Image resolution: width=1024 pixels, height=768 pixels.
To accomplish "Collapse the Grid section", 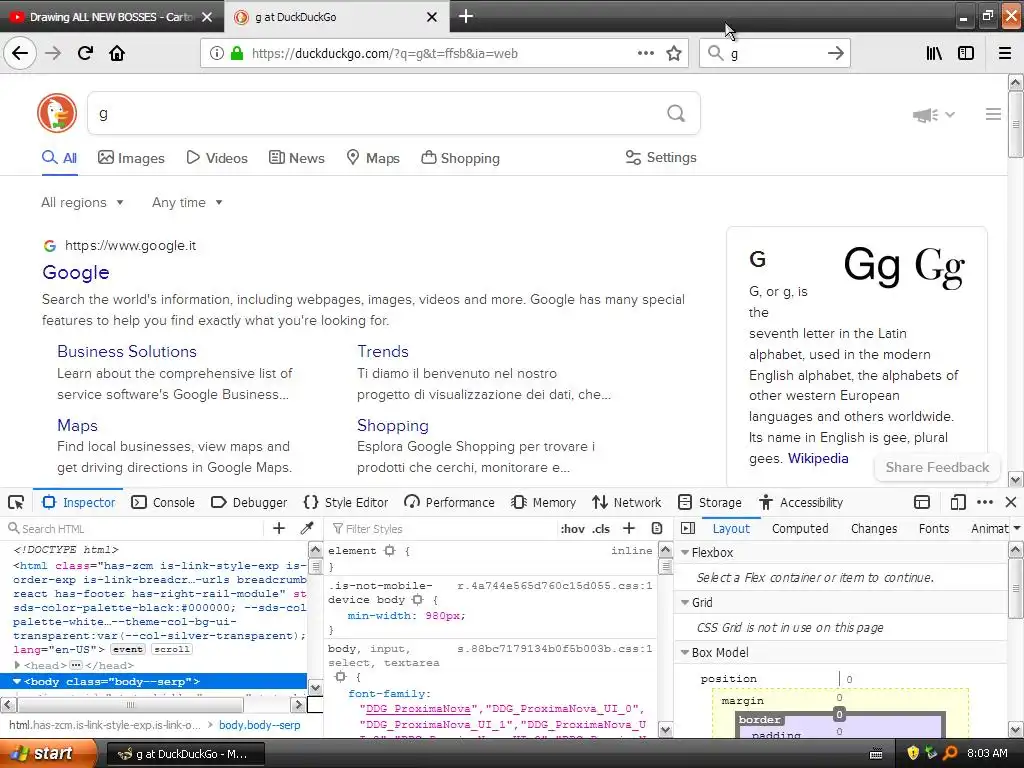I will point(685,602).
